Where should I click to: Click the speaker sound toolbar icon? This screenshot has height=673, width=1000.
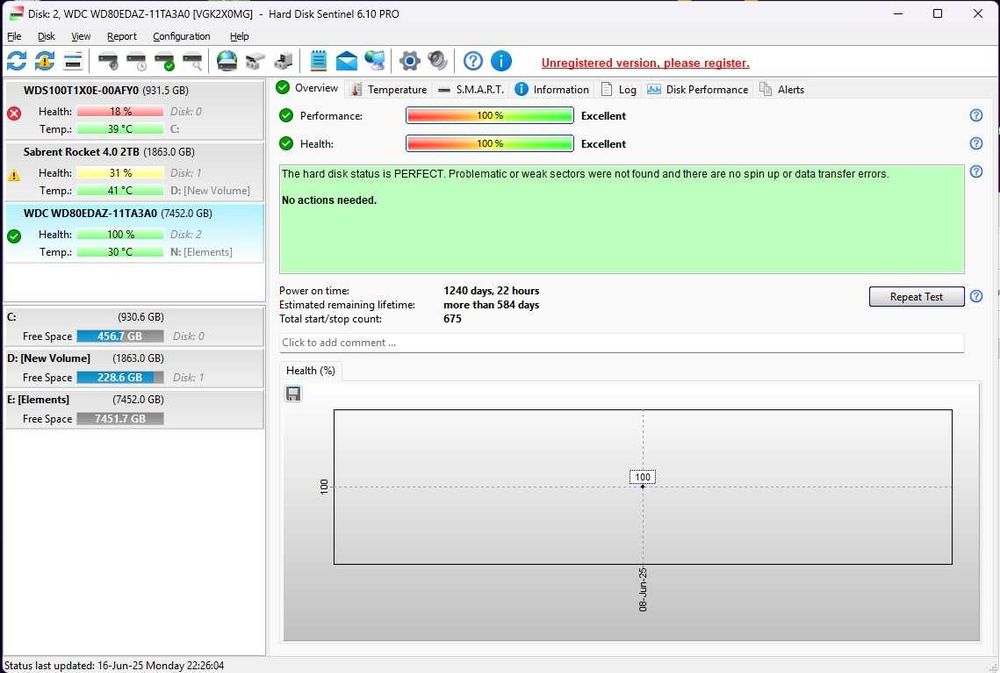(x=438, y=61)
